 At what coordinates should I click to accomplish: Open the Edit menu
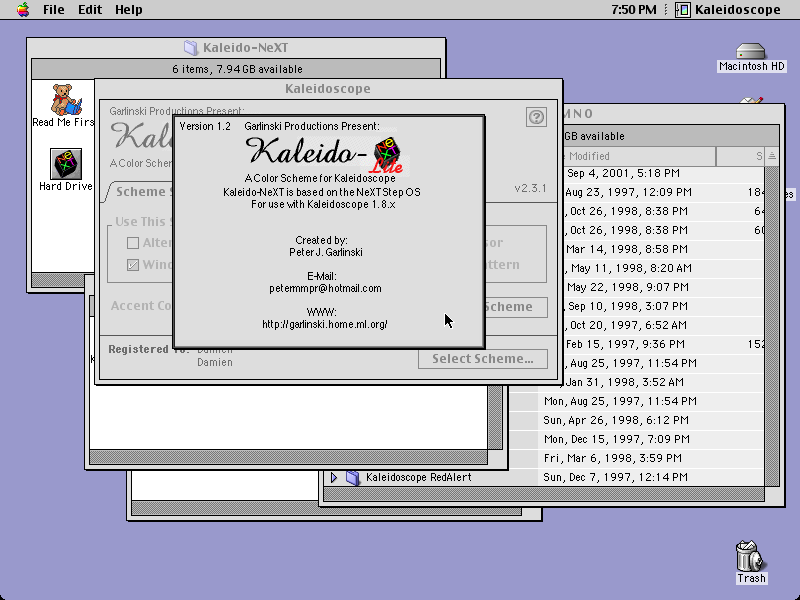(x=90, y=9)
